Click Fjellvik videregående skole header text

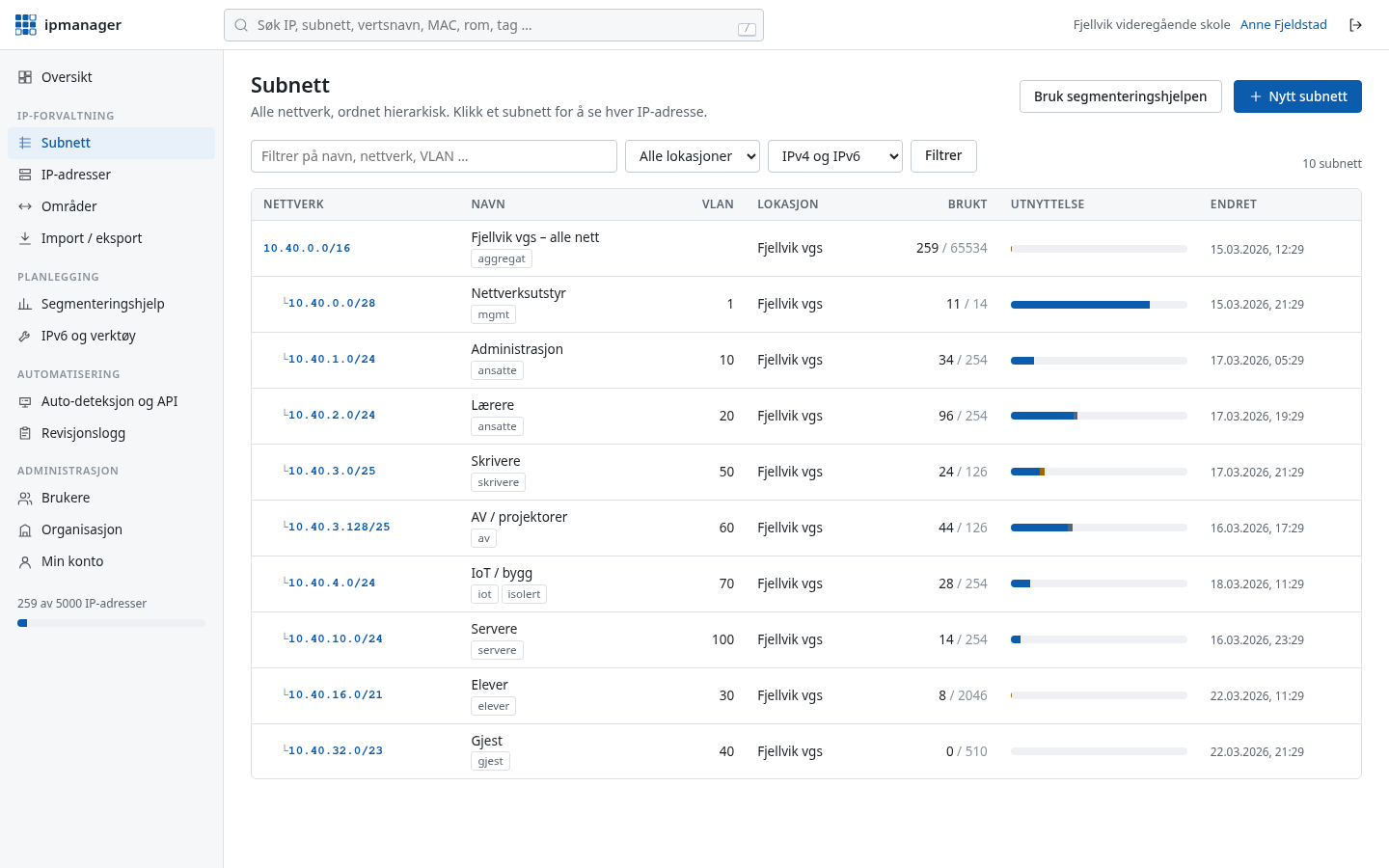1152,25
